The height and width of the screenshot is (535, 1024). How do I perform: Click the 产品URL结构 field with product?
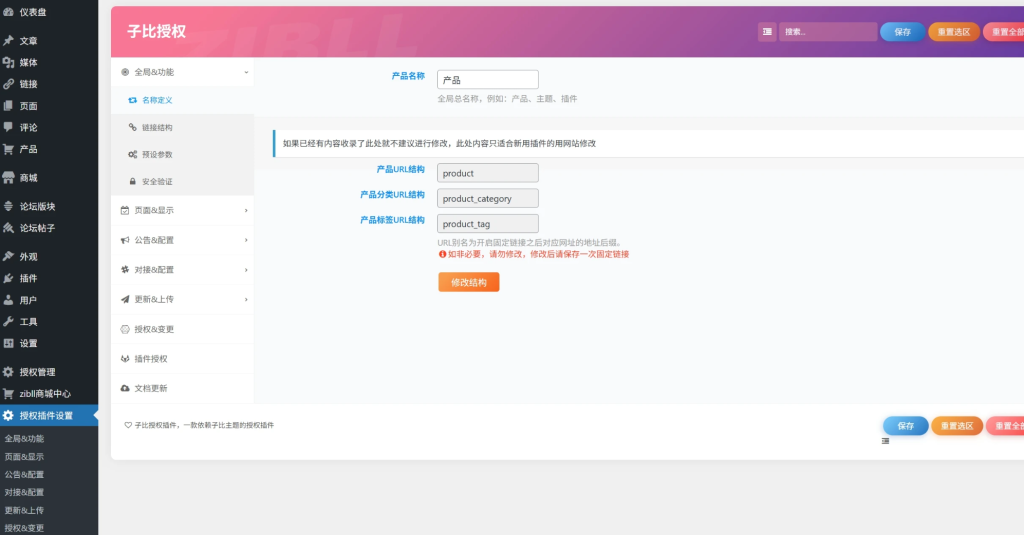[x=488, y=173]
